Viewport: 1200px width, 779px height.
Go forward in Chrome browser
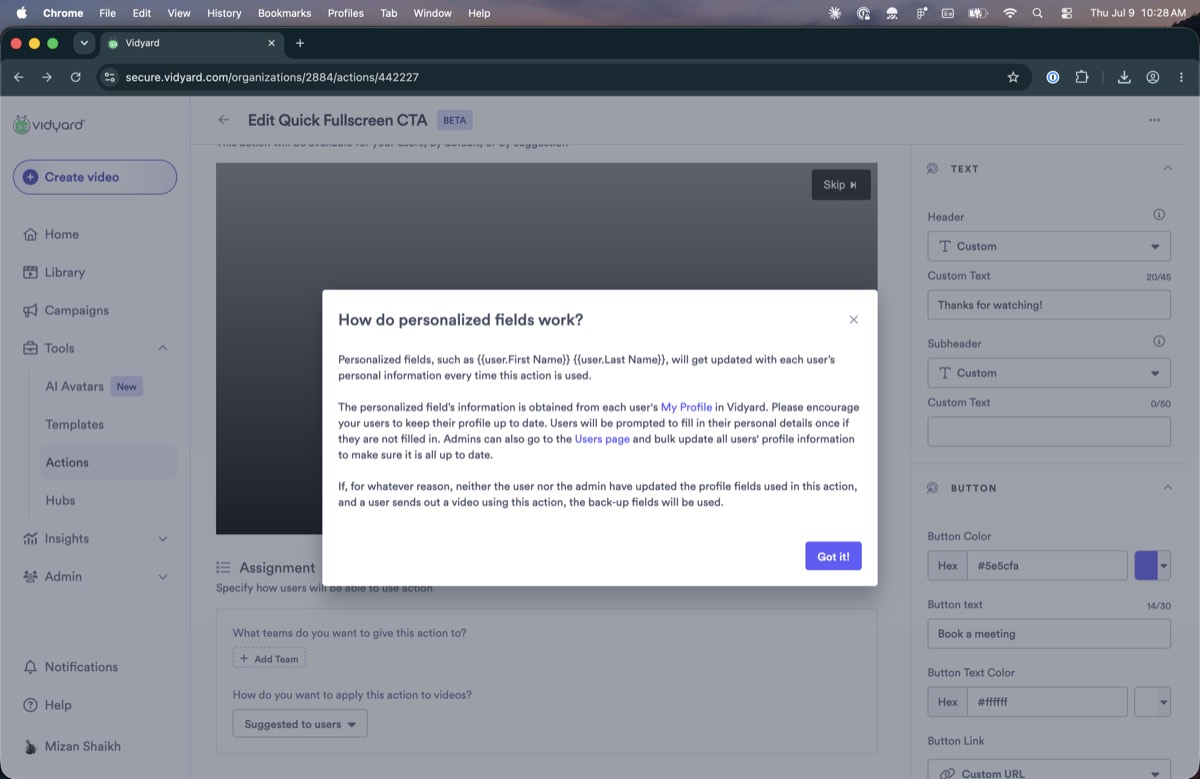coord(47,77)
